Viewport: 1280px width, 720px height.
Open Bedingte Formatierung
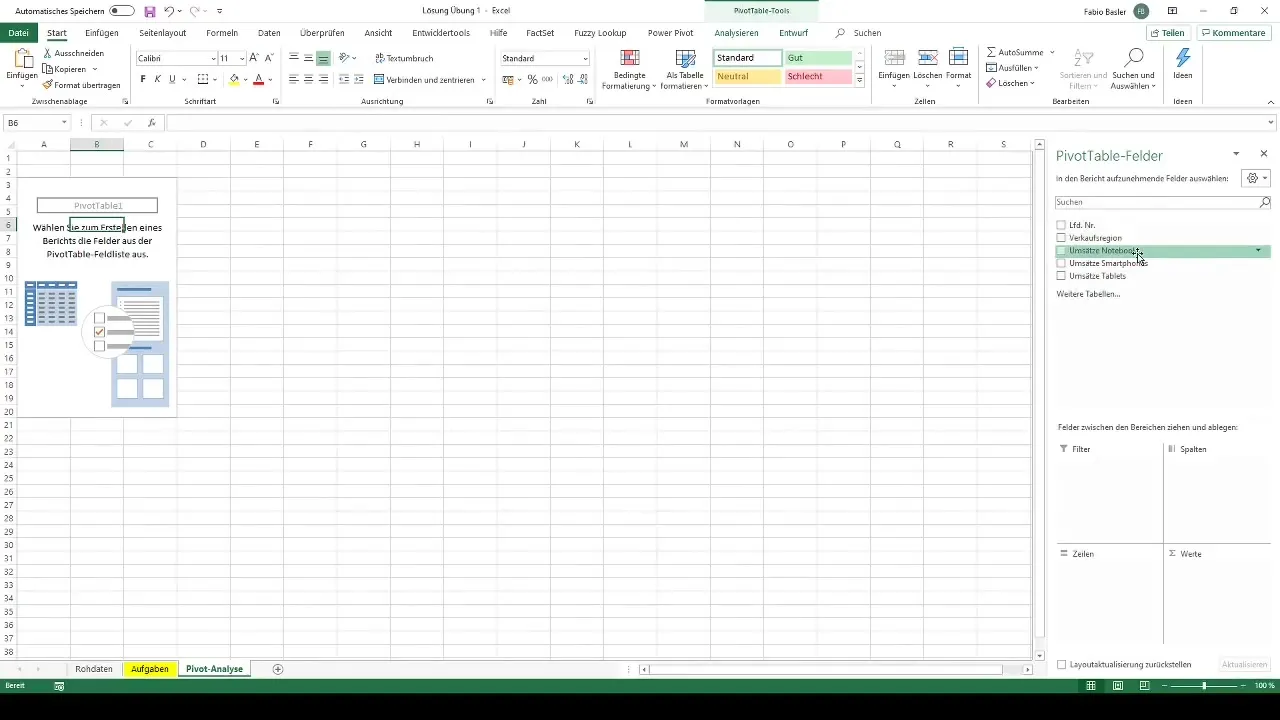[x=629, y=69]
